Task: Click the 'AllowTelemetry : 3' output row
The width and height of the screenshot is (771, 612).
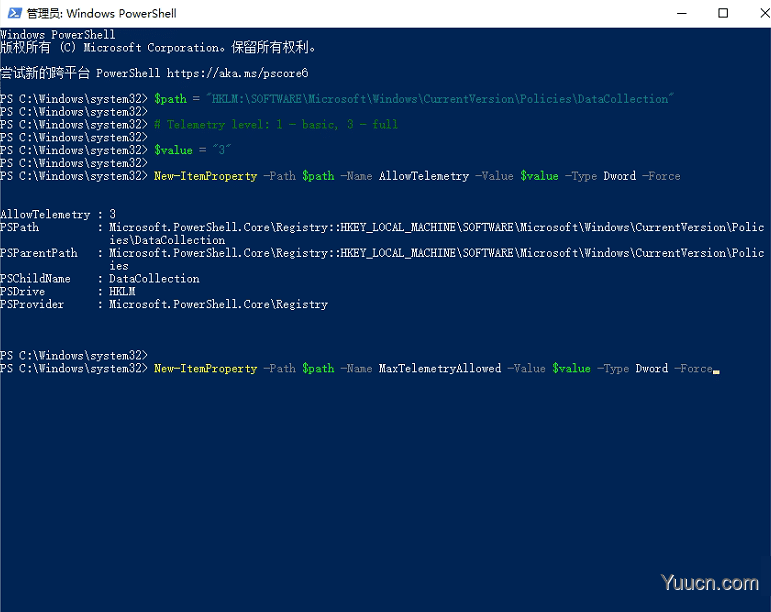Action: pos(58,214)
